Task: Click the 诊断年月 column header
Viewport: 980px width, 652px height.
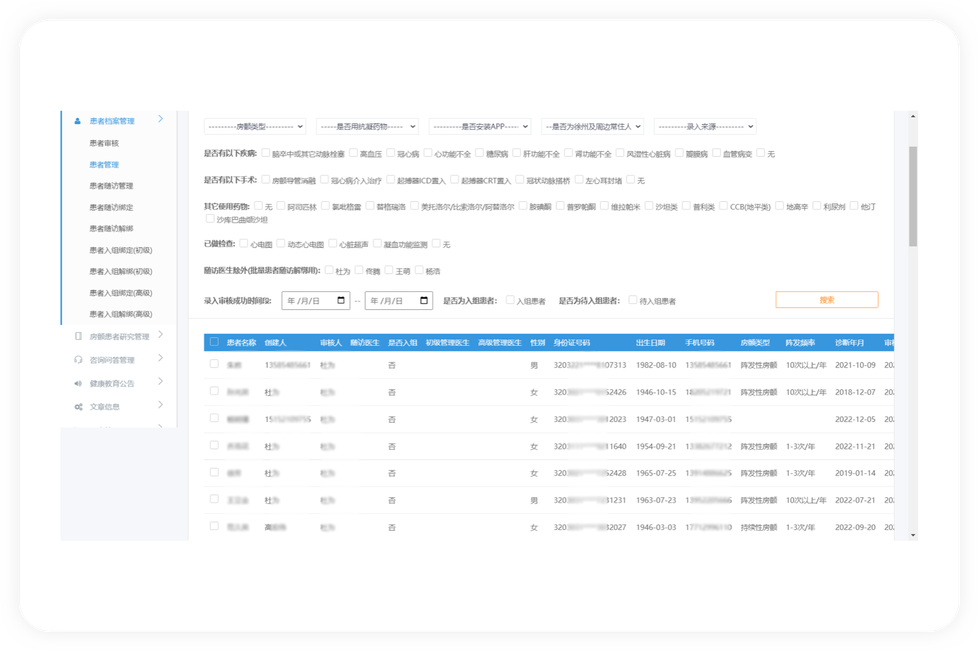Action: pyautogui.click(x=850, y=343)
